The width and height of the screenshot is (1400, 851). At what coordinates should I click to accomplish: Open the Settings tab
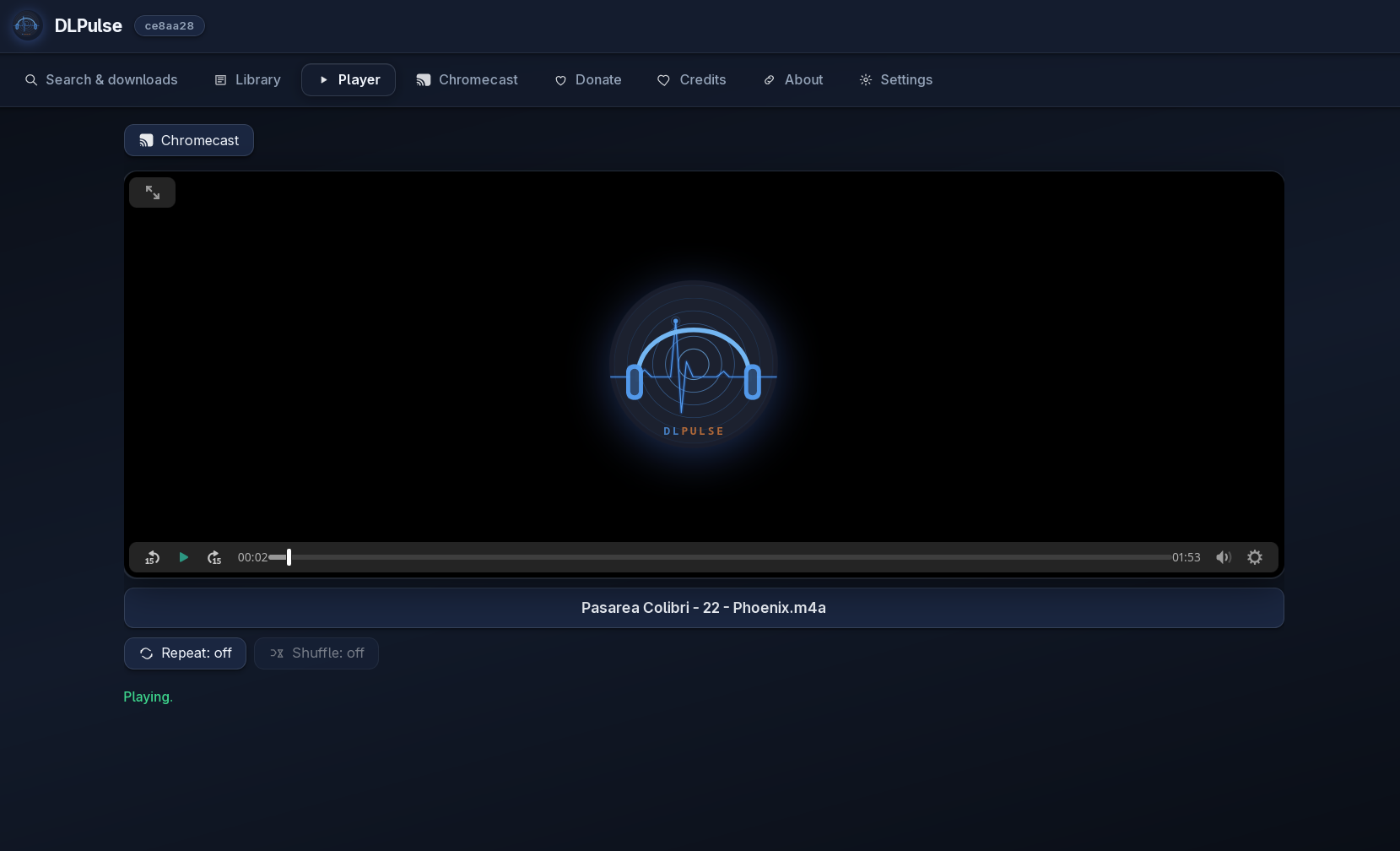click(x=895, y=80)
